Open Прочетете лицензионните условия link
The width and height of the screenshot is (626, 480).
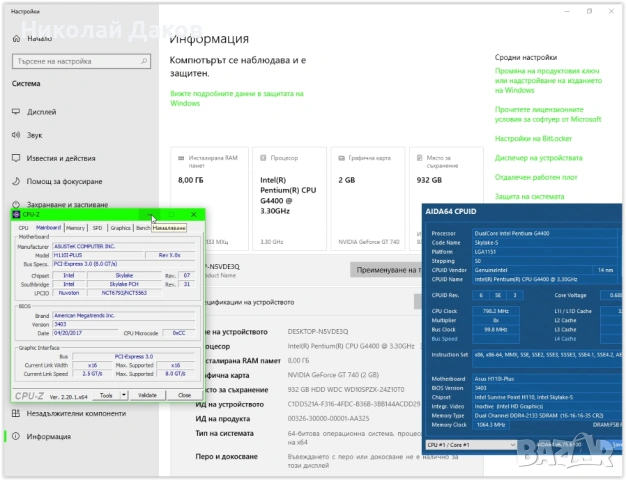[548, 114]
